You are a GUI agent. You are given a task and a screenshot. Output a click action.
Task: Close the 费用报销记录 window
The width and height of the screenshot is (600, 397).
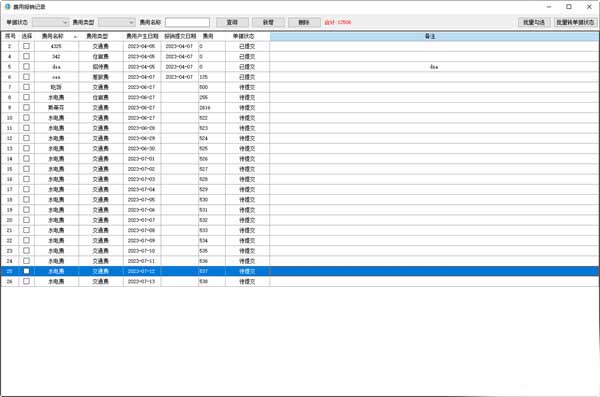589,7
